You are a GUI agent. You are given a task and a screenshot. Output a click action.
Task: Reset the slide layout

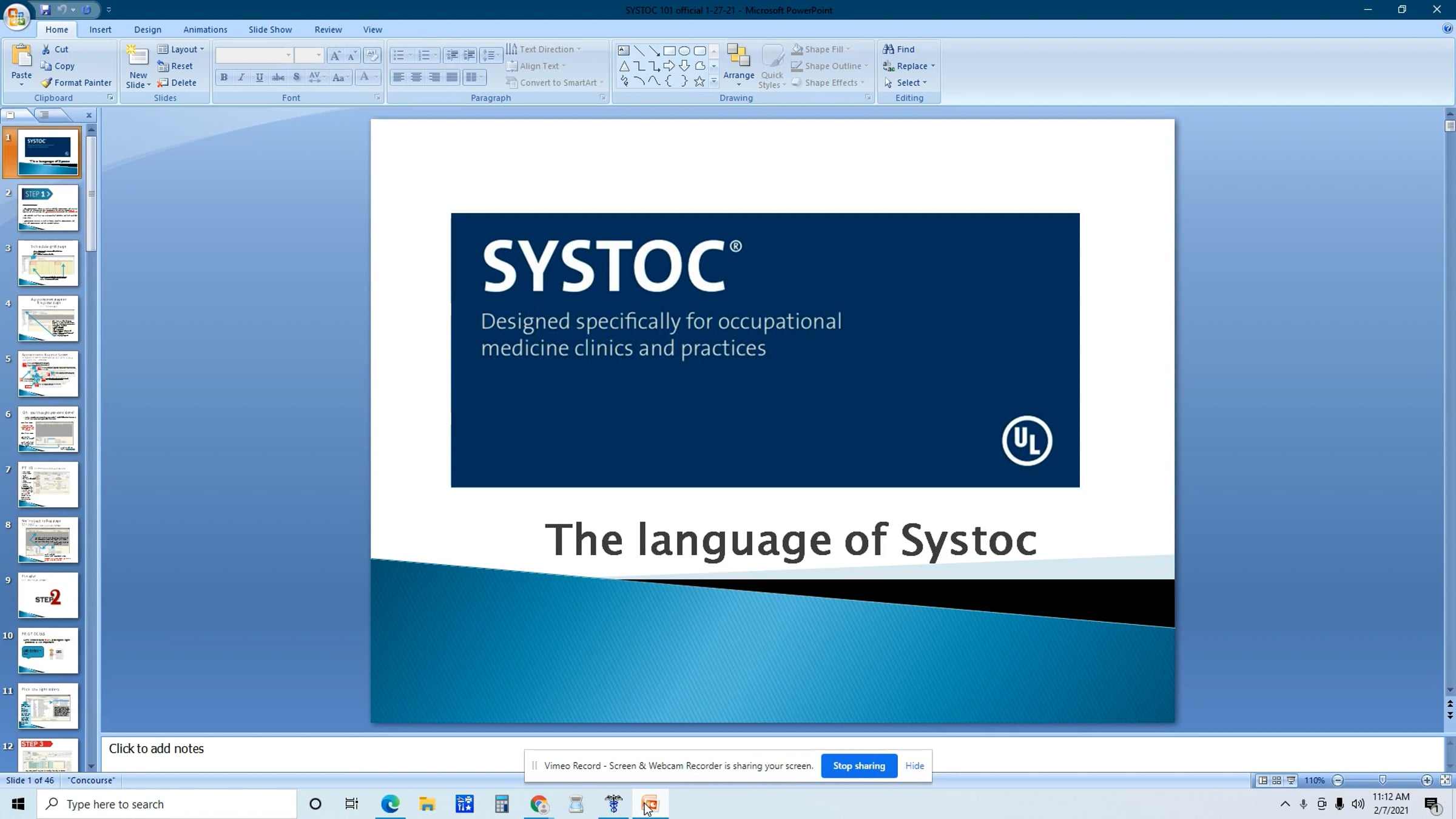pos(175,66)
